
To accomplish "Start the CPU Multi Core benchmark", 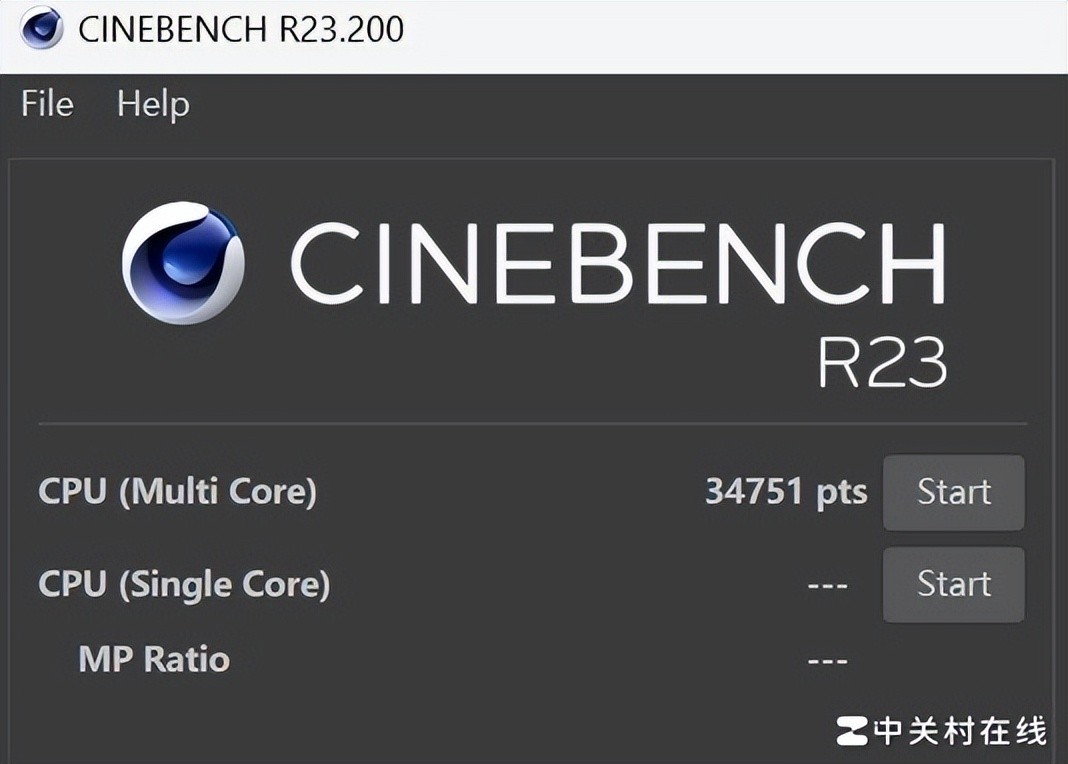I will 953,492.
